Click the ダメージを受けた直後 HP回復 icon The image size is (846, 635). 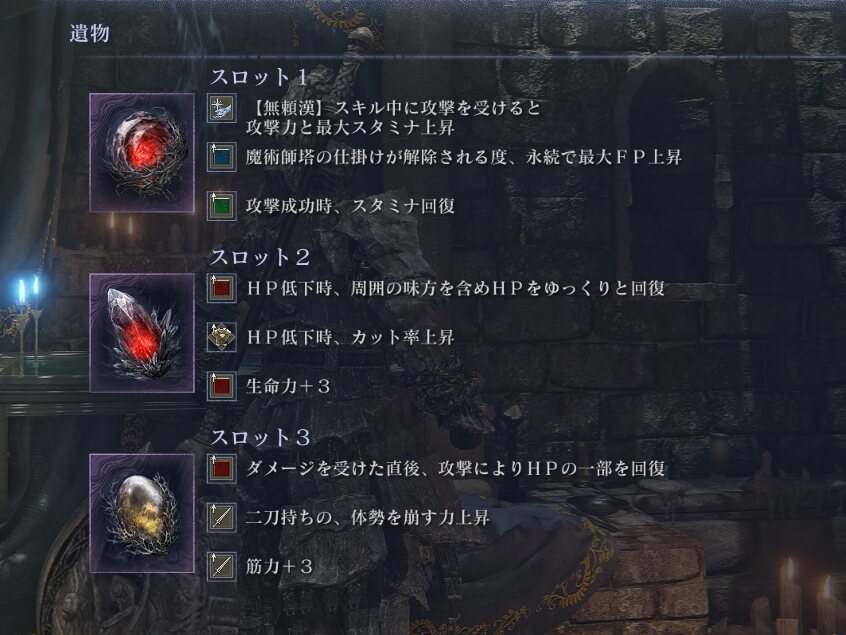[x=221, y=468]
